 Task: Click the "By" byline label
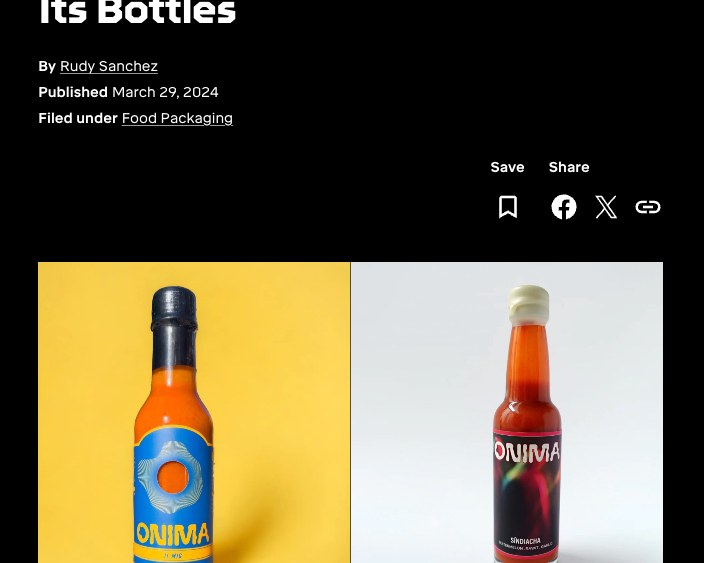click(47, 66)
